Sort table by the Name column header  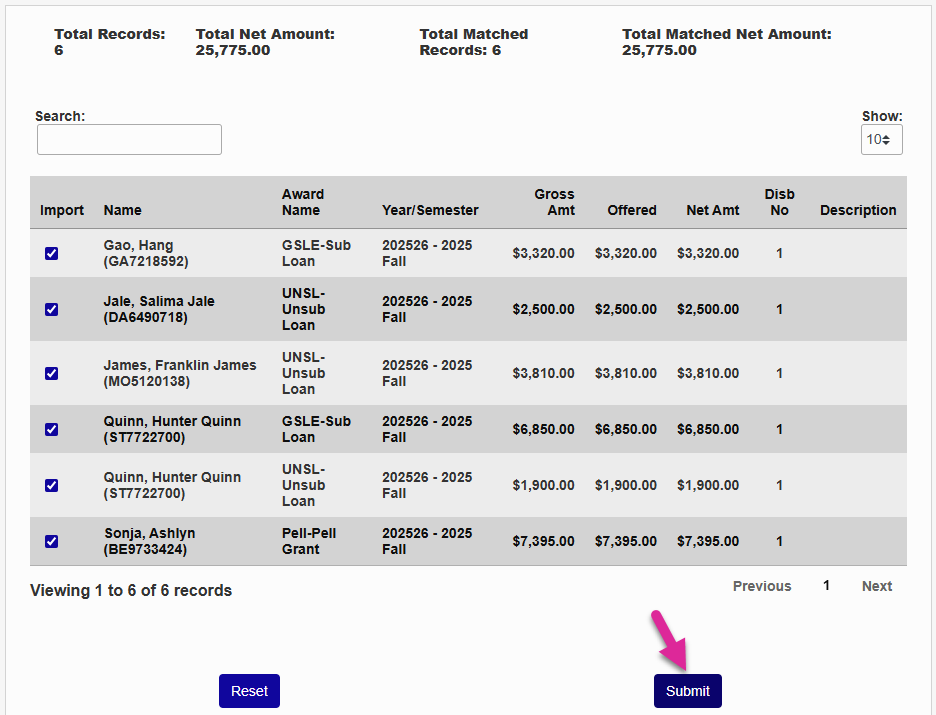(122, 211)
